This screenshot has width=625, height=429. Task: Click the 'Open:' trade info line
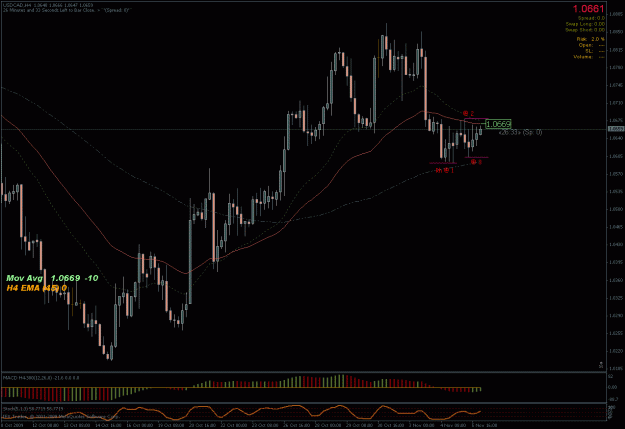592,45
